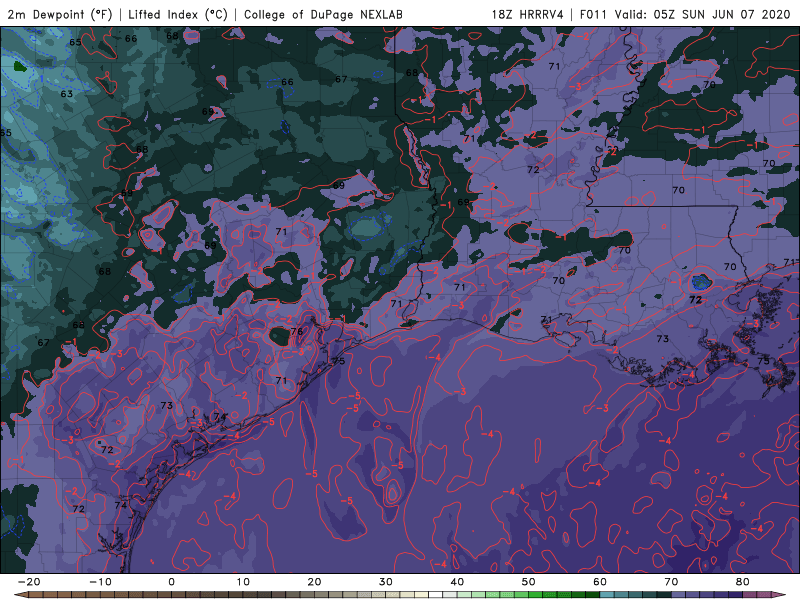Click the teal swatch below the 60 label

(607, 595)
